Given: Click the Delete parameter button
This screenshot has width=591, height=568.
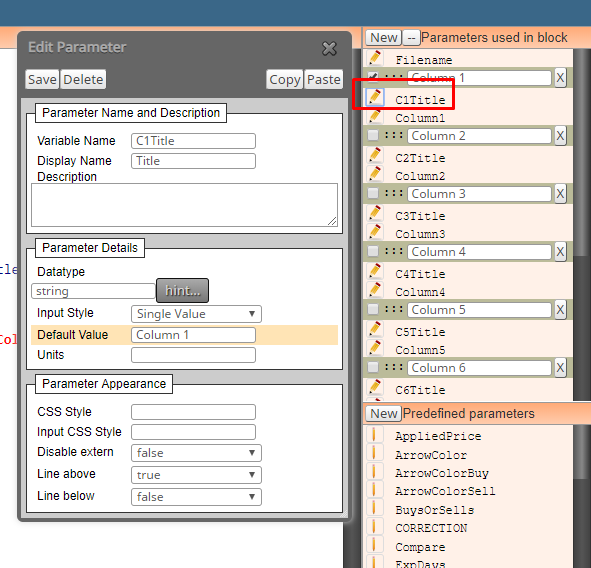Looking at the screenshot, I should click(83, 79).
